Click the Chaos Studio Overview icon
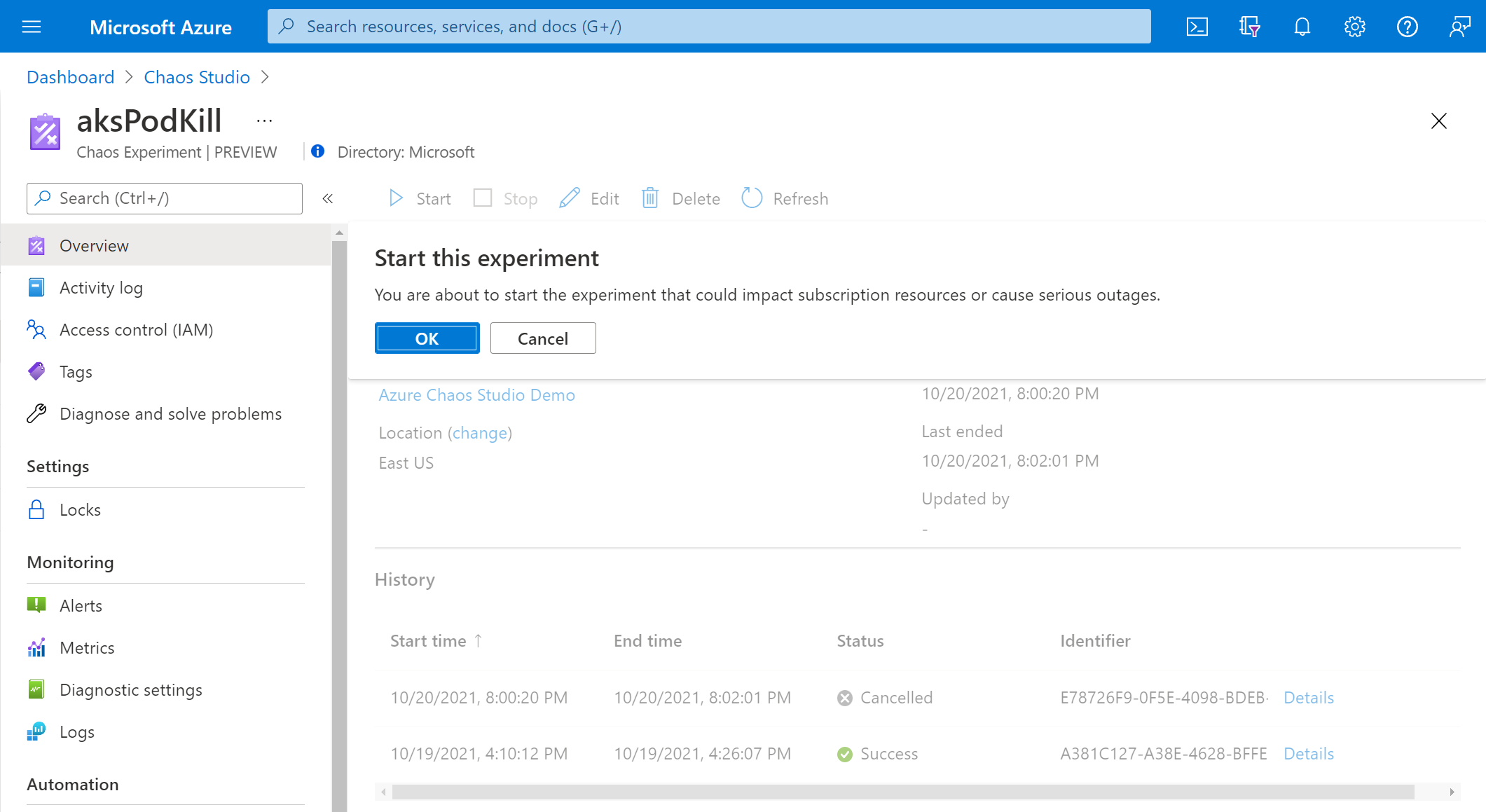 [37, 245]
